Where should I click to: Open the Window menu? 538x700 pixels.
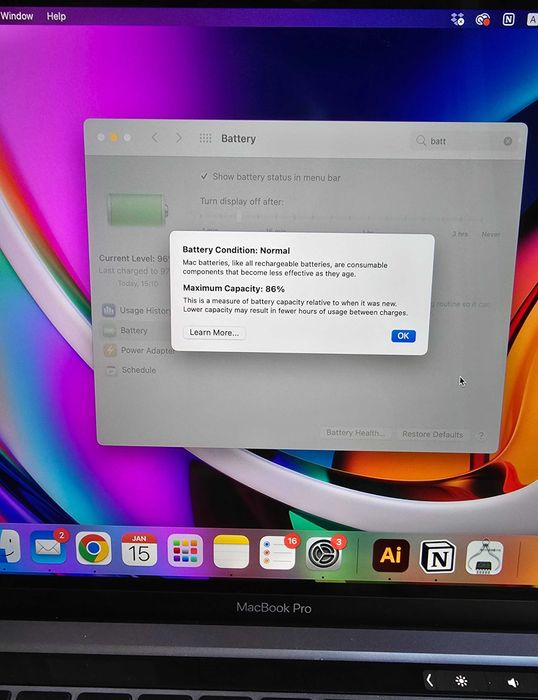pos(17,16)
